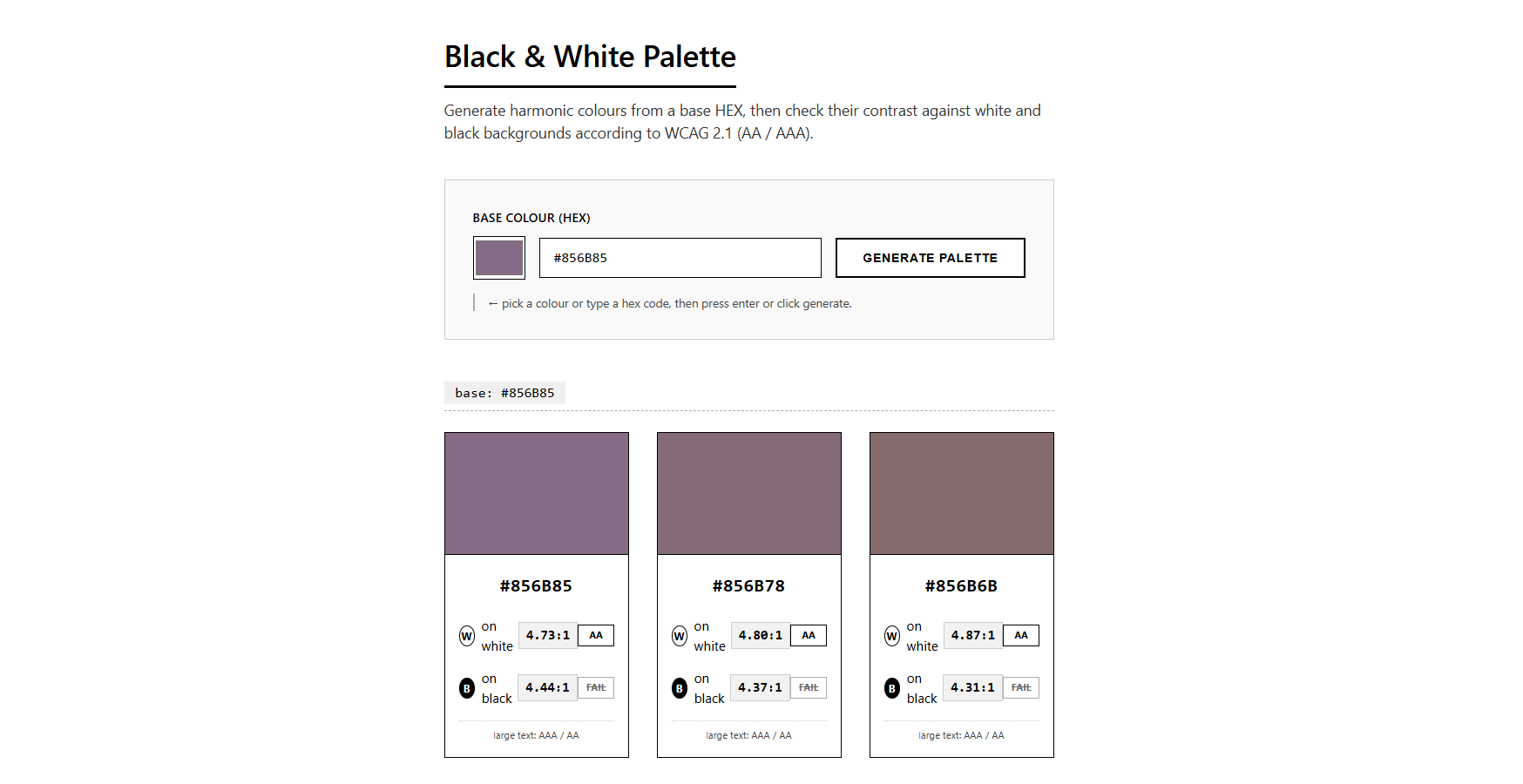Click the W on-white icon on #856B6B card

pyautogui.click(x=891, y=635)
